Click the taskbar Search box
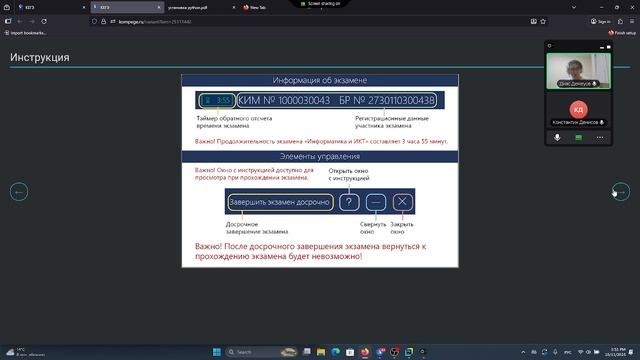The height and width of the screenshot is (360, 640). tap(262, 352)
